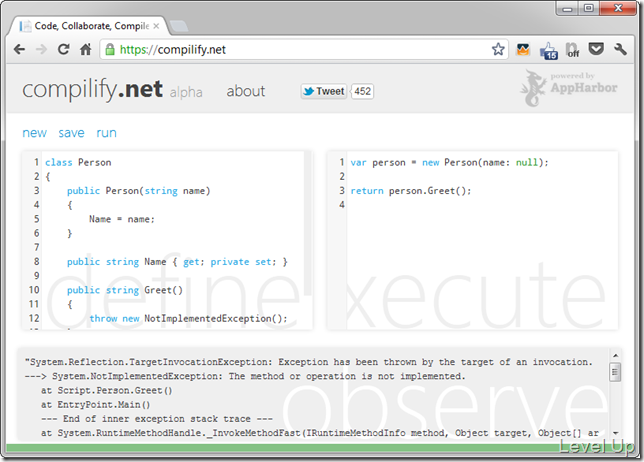The height and width of the screenshot is (462, 644).
Task: Click the save link
Action: (71, 133)
